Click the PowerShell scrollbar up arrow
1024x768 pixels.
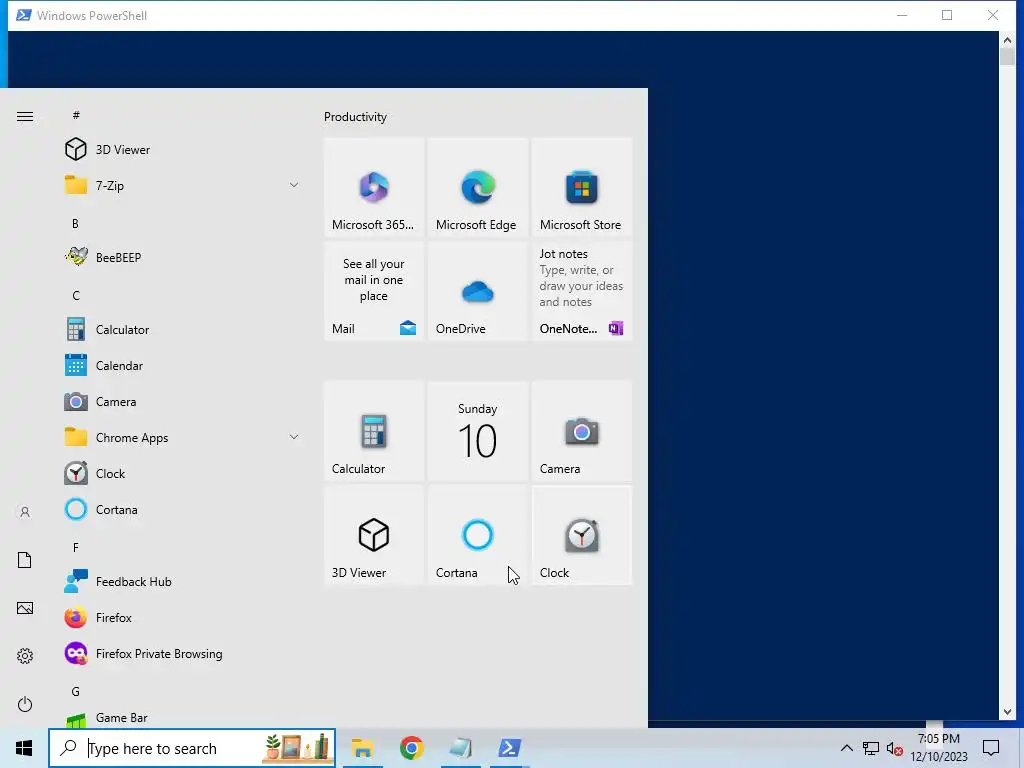click(x=1006, y=40)
